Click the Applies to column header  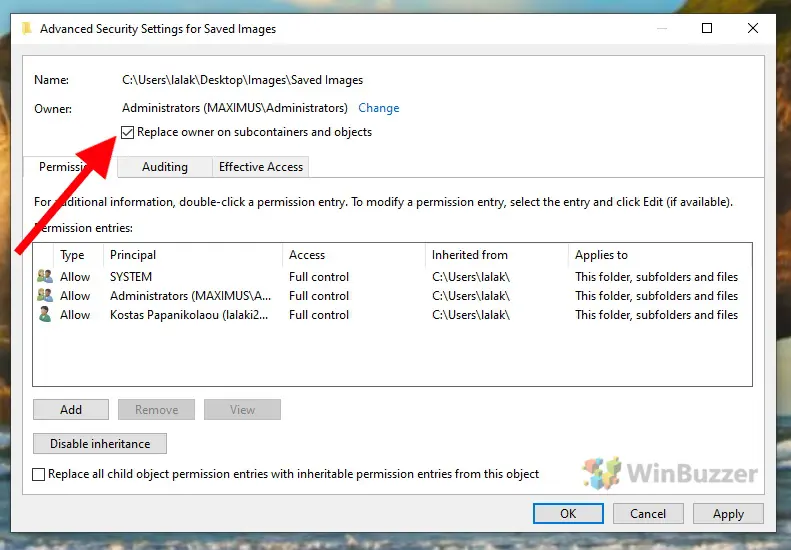(x=660, y=255)
